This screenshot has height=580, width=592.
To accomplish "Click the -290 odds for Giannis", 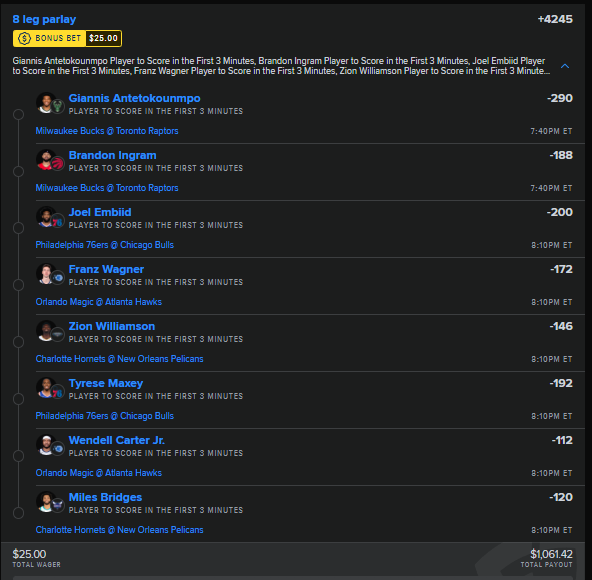I will [560, 98].
